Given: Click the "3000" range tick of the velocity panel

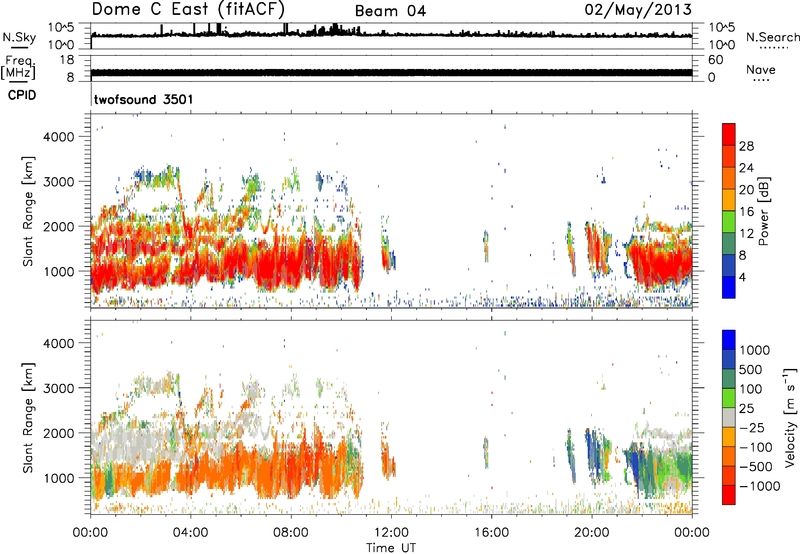Looking at the screenshot, I should 59,388.
